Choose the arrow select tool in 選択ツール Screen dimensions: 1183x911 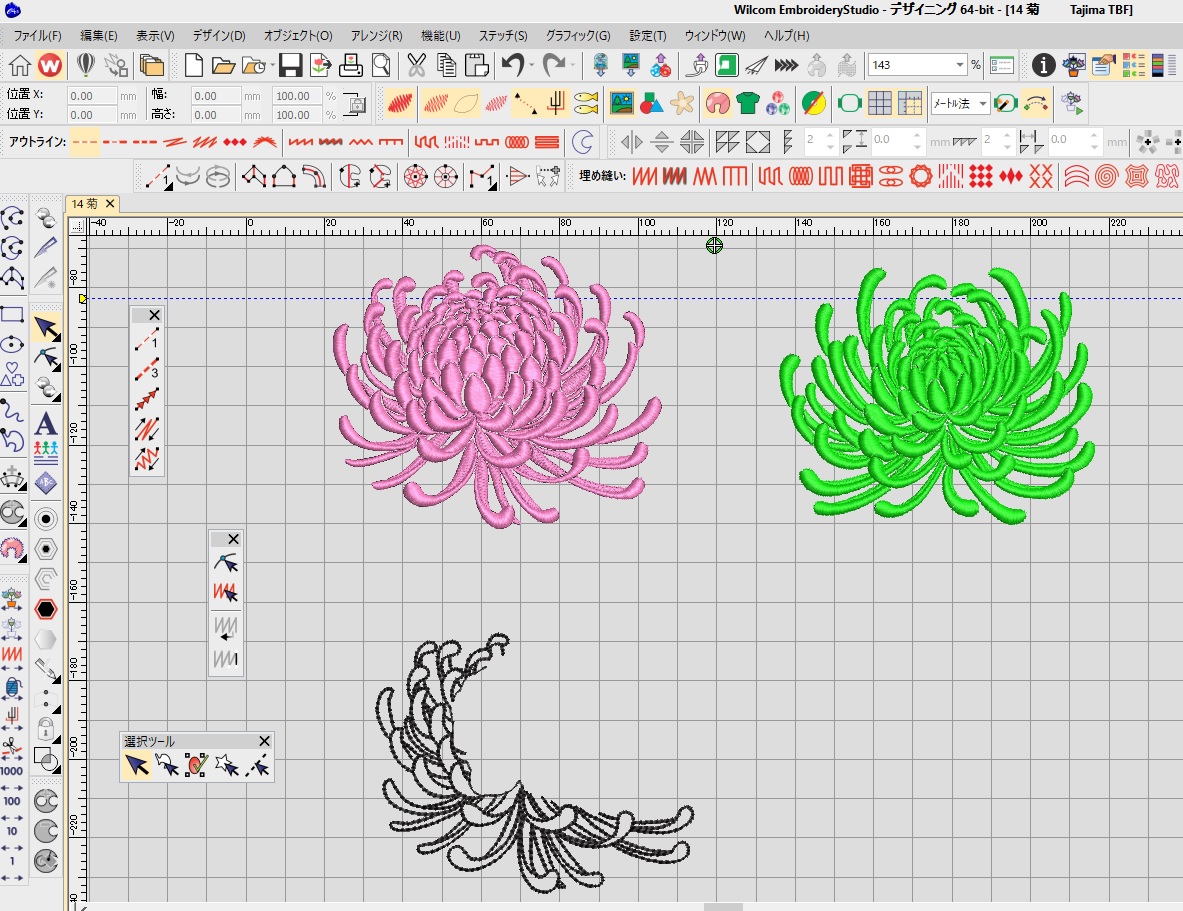pos(137,765)
